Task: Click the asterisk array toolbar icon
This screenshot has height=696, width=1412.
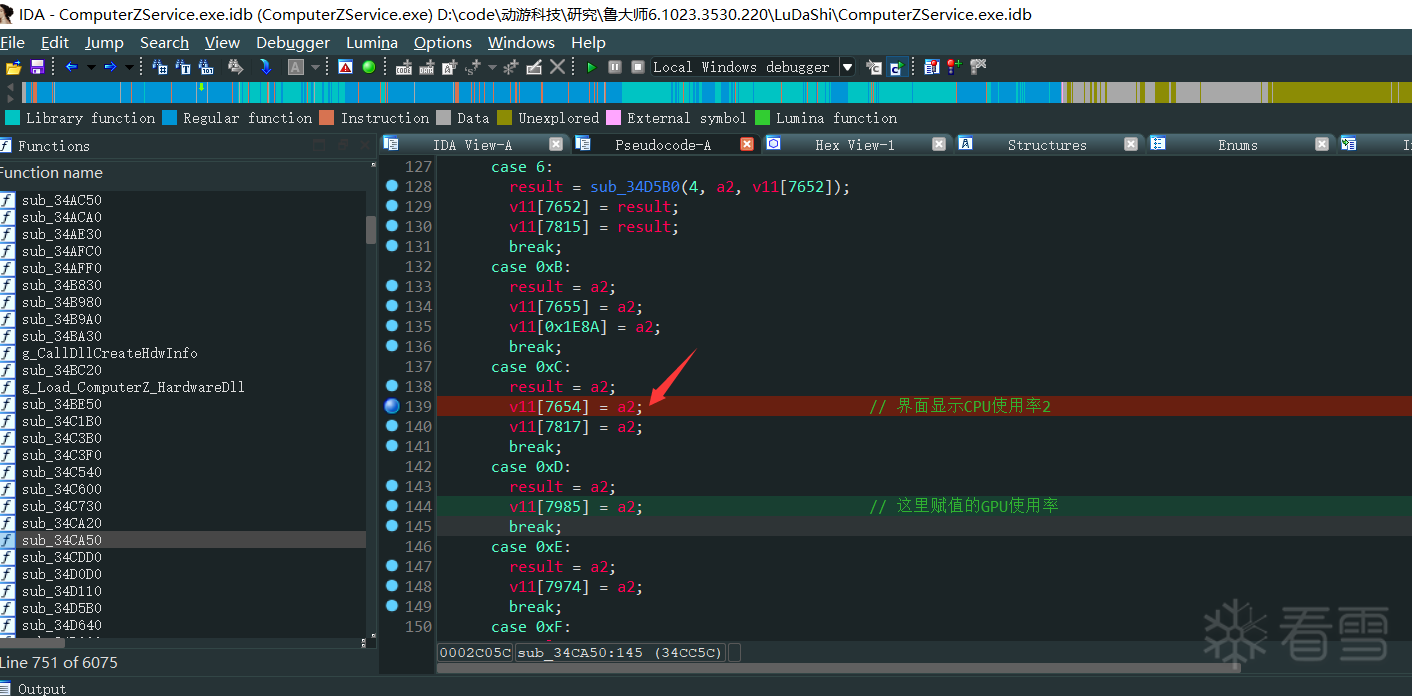Action: point(511,67)
